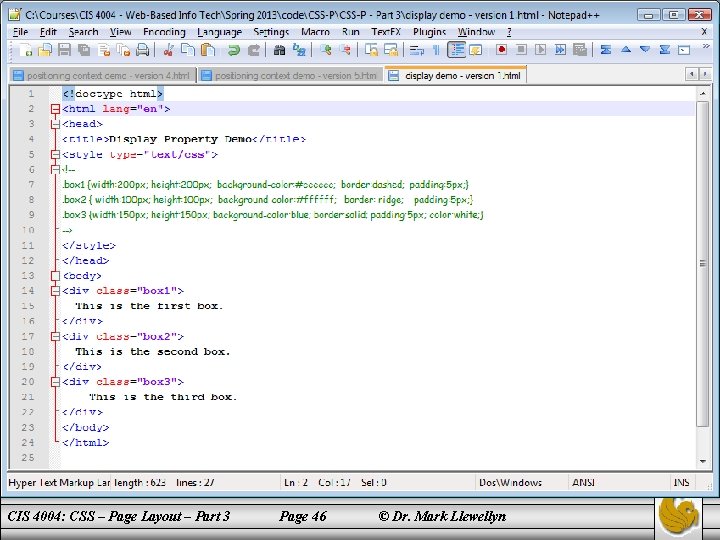Screen dimensions: 720x540
Task: Collapse the style block fold marker
Action: coord(55,155)
